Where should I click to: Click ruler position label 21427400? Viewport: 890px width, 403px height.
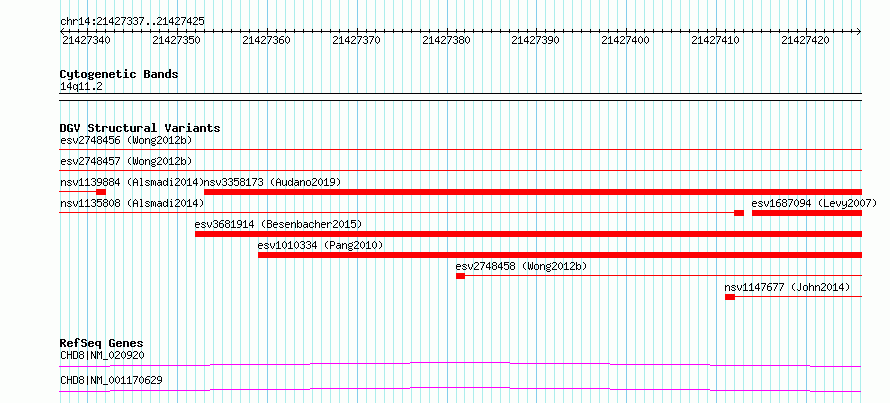625,40
